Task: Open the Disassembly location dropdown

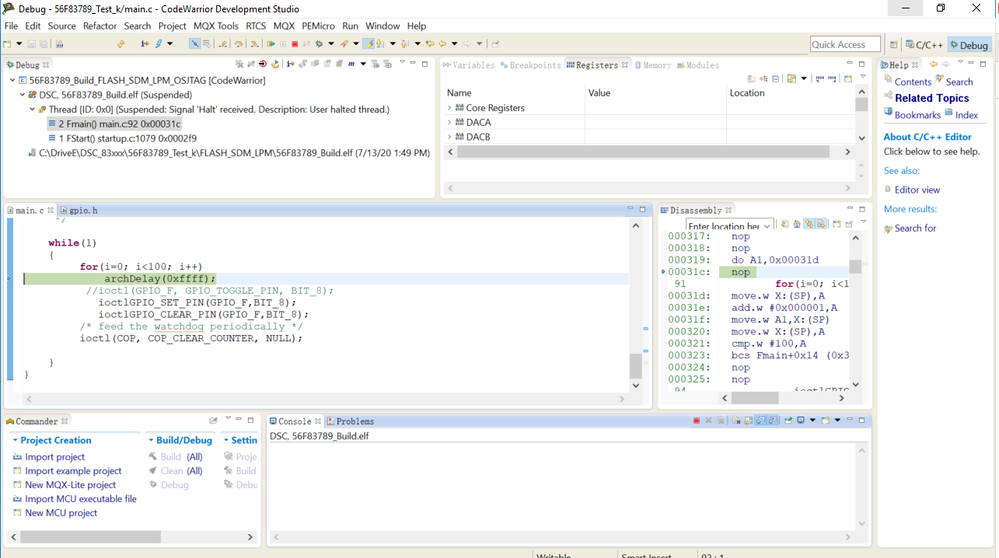Action: pyautogui.click(x=768, y=226)
